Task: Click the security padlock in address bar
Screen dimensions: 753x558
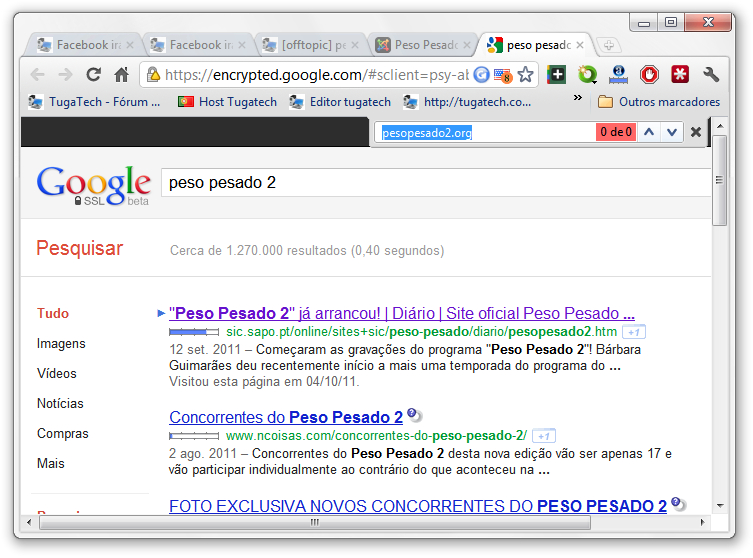Action: [153, 74]
